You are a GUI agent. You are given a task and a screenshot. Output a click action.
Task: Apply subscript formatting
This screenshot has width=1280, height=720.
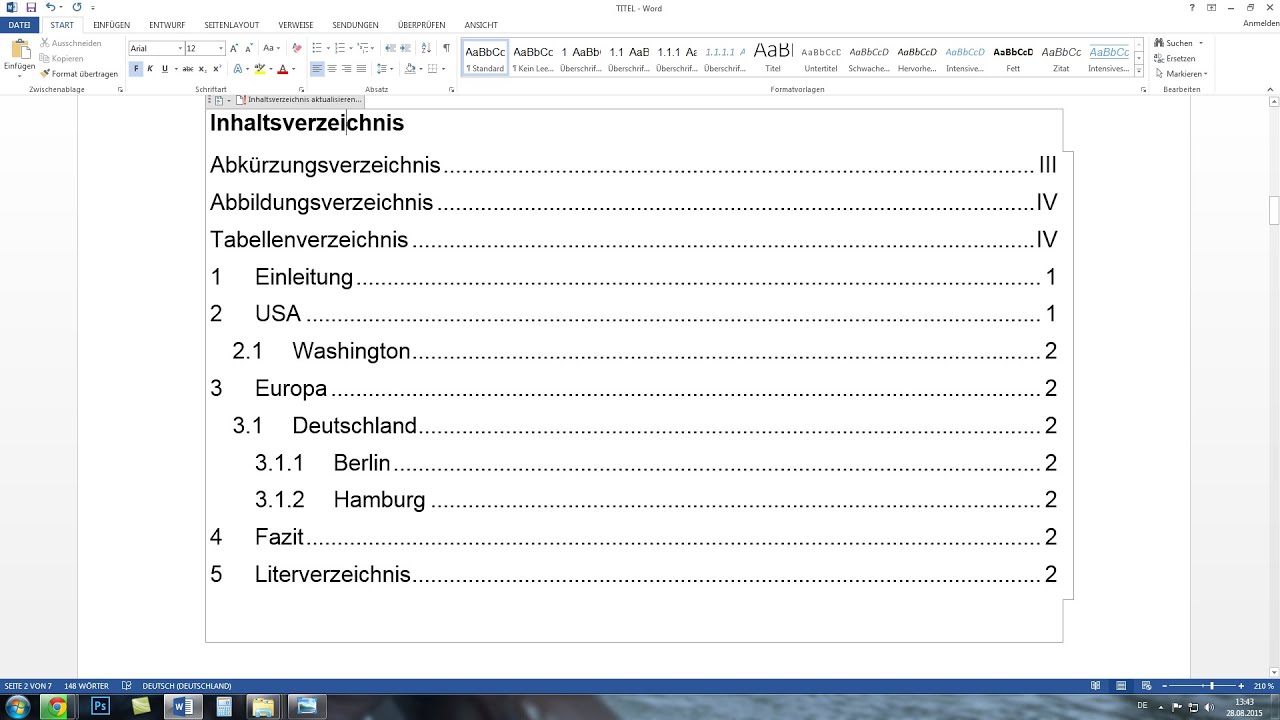[x=202, y=69]
